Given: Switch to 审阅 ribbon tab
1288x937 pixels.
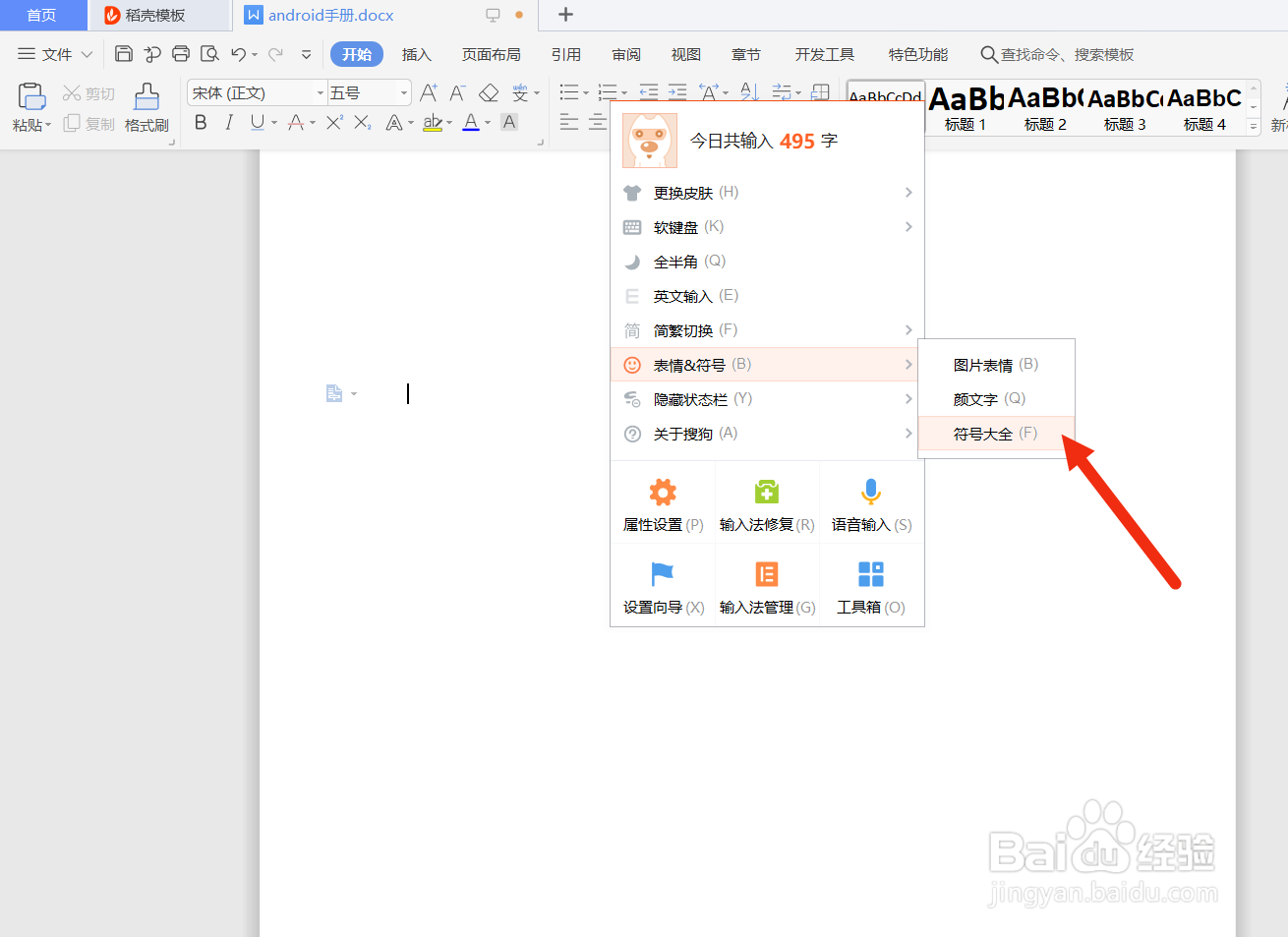Looking at the screenshot, I should [x=626, y=54].
